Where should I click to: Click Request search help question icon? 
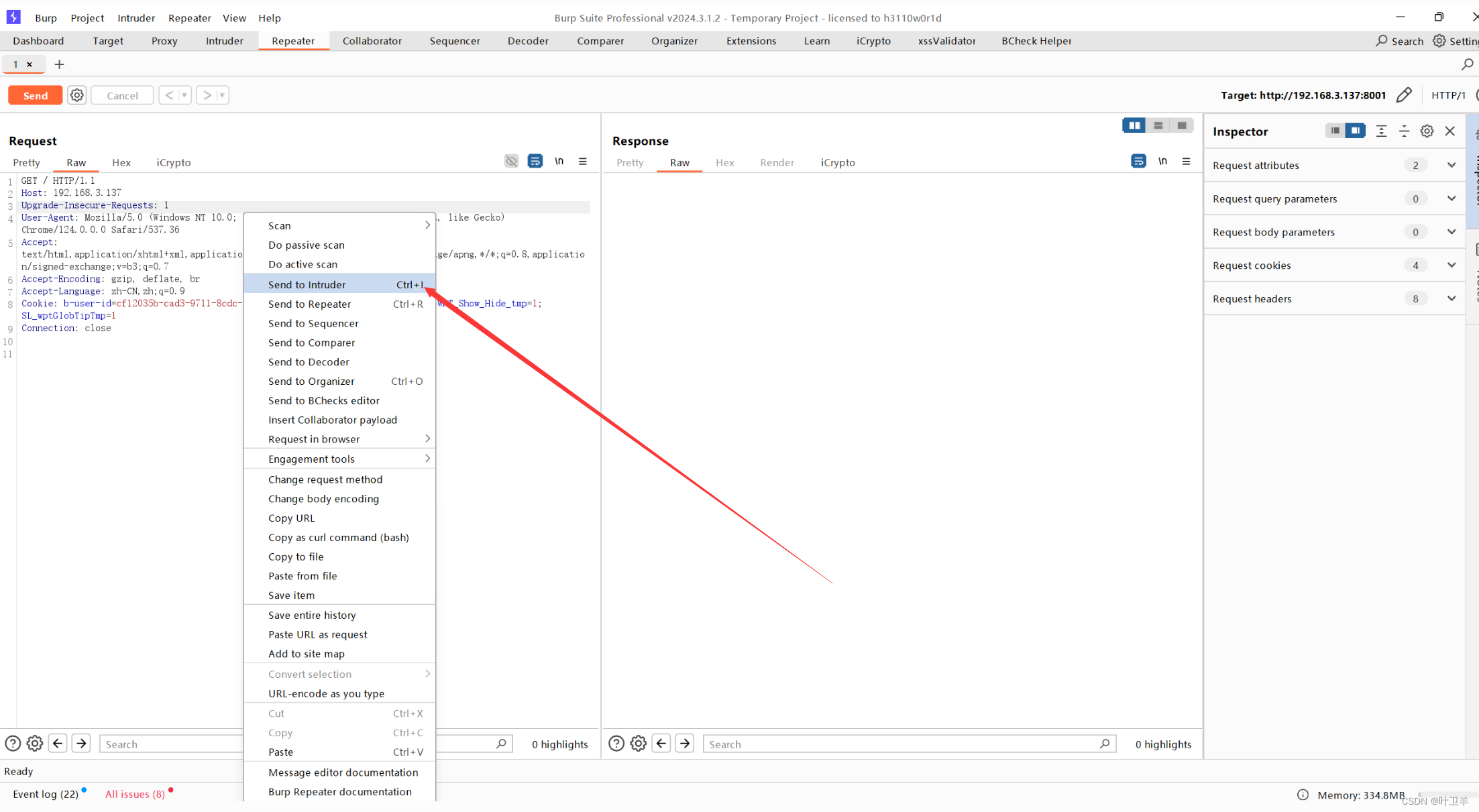point(13,743)
